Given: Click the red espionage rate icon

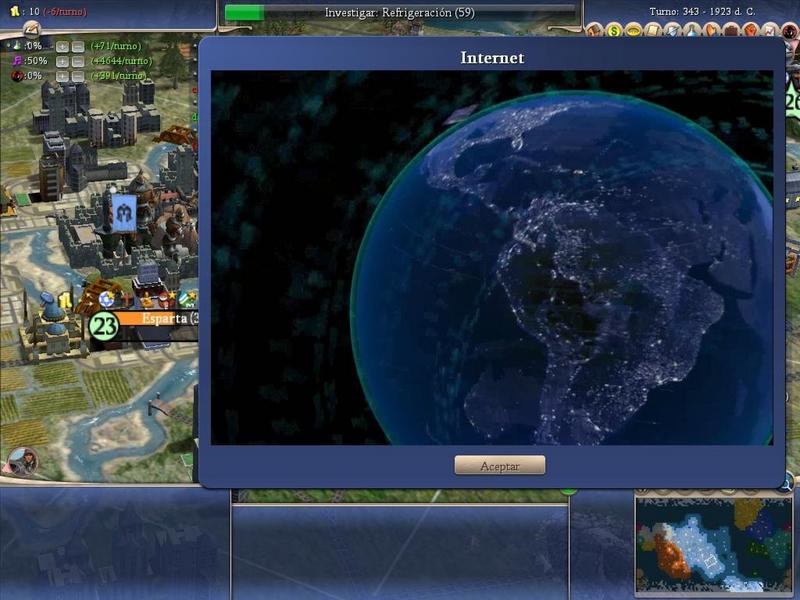Looking at the screenshot, I should coord(17,76).
